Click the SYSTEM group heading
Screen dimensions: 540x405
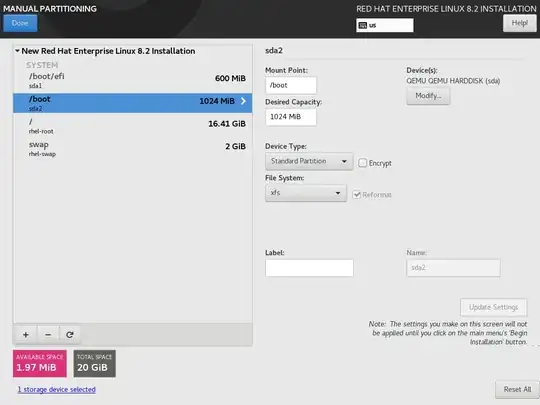(42, 65)
